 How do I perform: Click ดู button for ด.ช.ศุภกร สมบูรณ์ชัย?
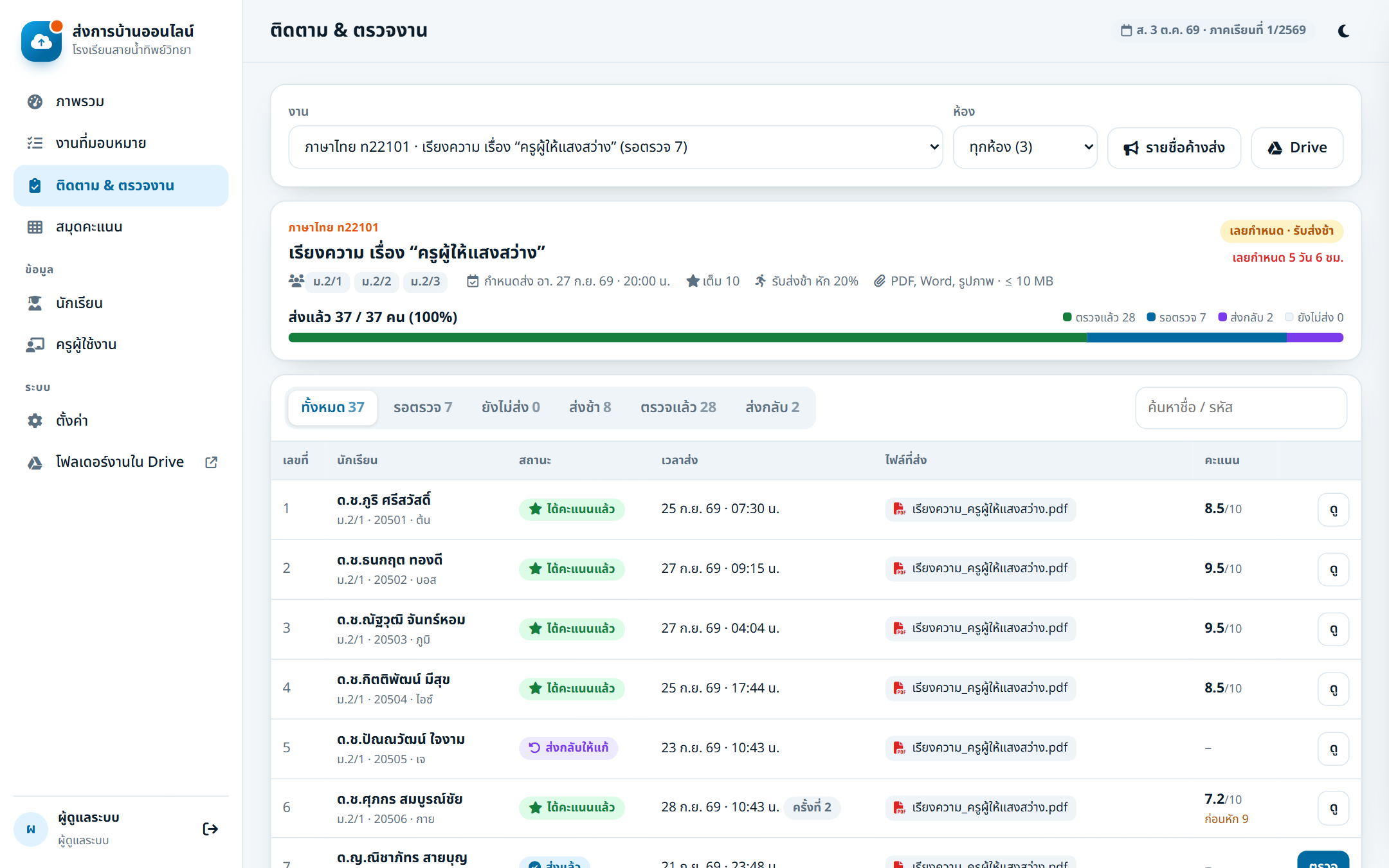tap(1333, 808)
